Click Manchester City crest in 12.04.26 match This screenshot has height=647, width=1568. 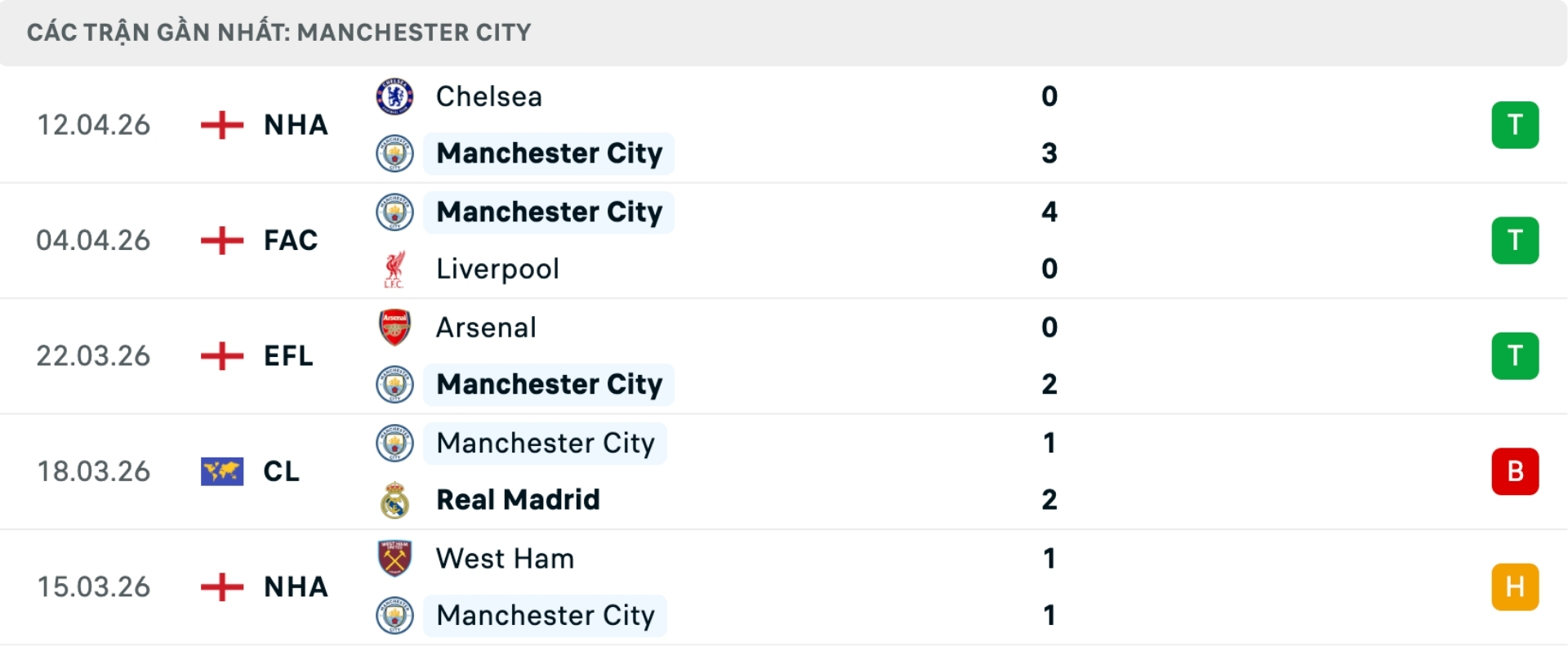(x=394, y=154)
